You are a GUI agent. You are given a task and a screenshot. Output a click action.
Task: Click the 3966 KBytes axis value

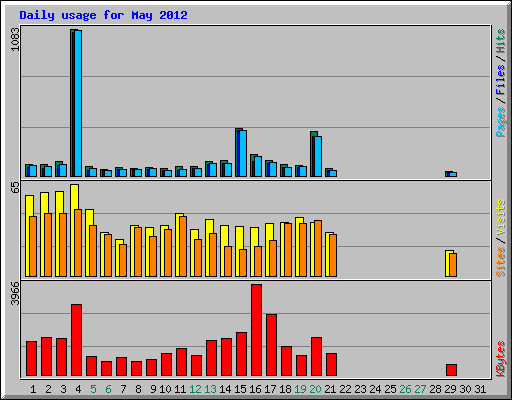[15, 293]
